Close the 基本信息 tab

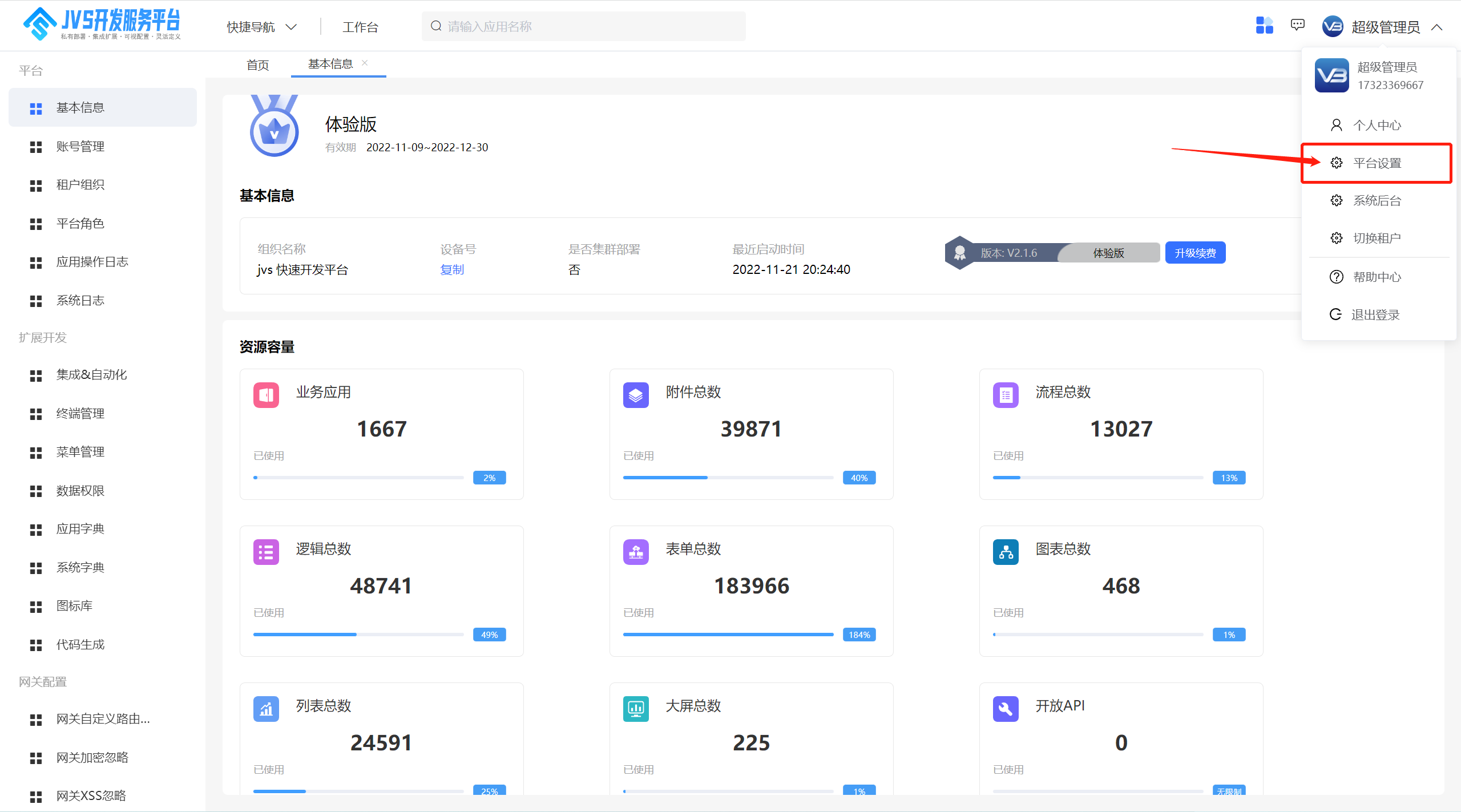click(x=365, y=63)
